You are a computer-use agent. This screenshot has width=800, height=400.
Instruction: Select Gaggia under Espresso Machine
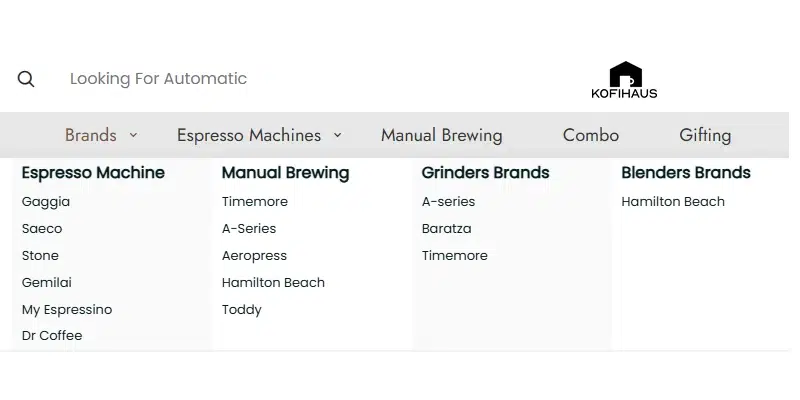coord(46,202)
